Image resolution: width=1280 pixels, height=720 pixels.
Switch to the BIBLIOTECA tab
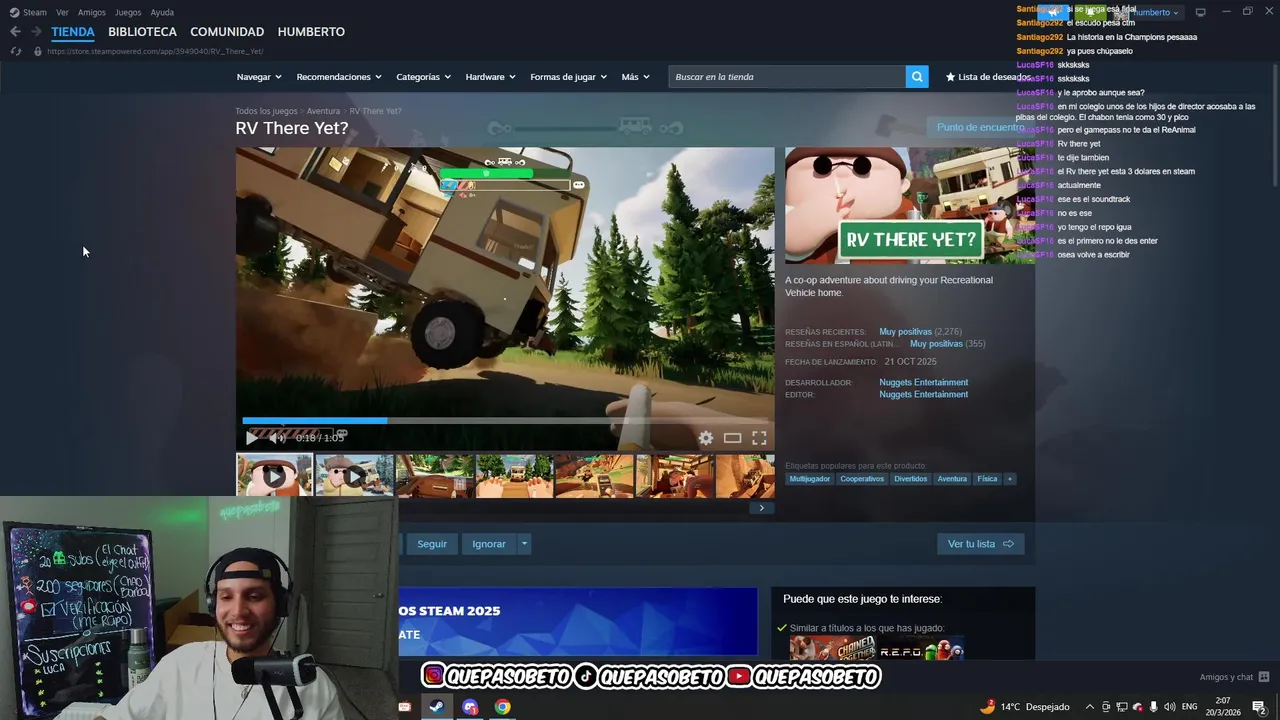142,32
